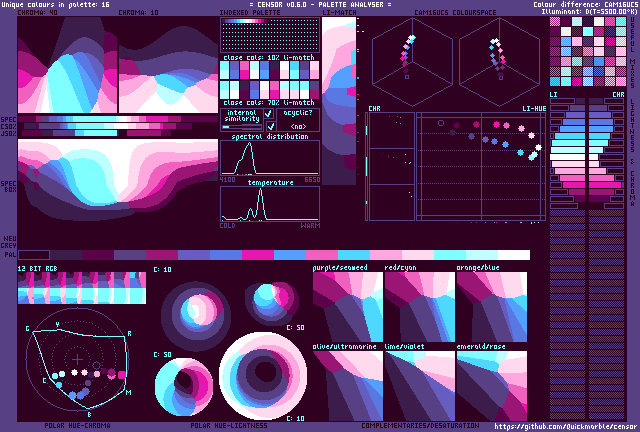Click the acyclic? <no> result box
The height and width of the screenshot is (432, 640).
click(298, 120)
